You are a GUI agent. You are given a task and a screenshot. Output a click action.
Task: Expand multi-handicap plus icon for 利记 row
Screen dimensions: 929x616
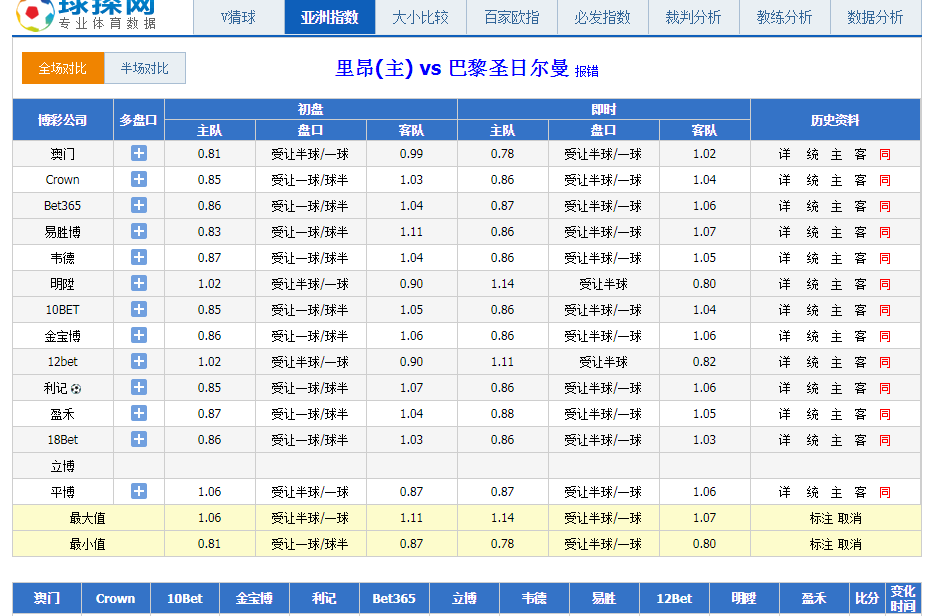[139, 387]
